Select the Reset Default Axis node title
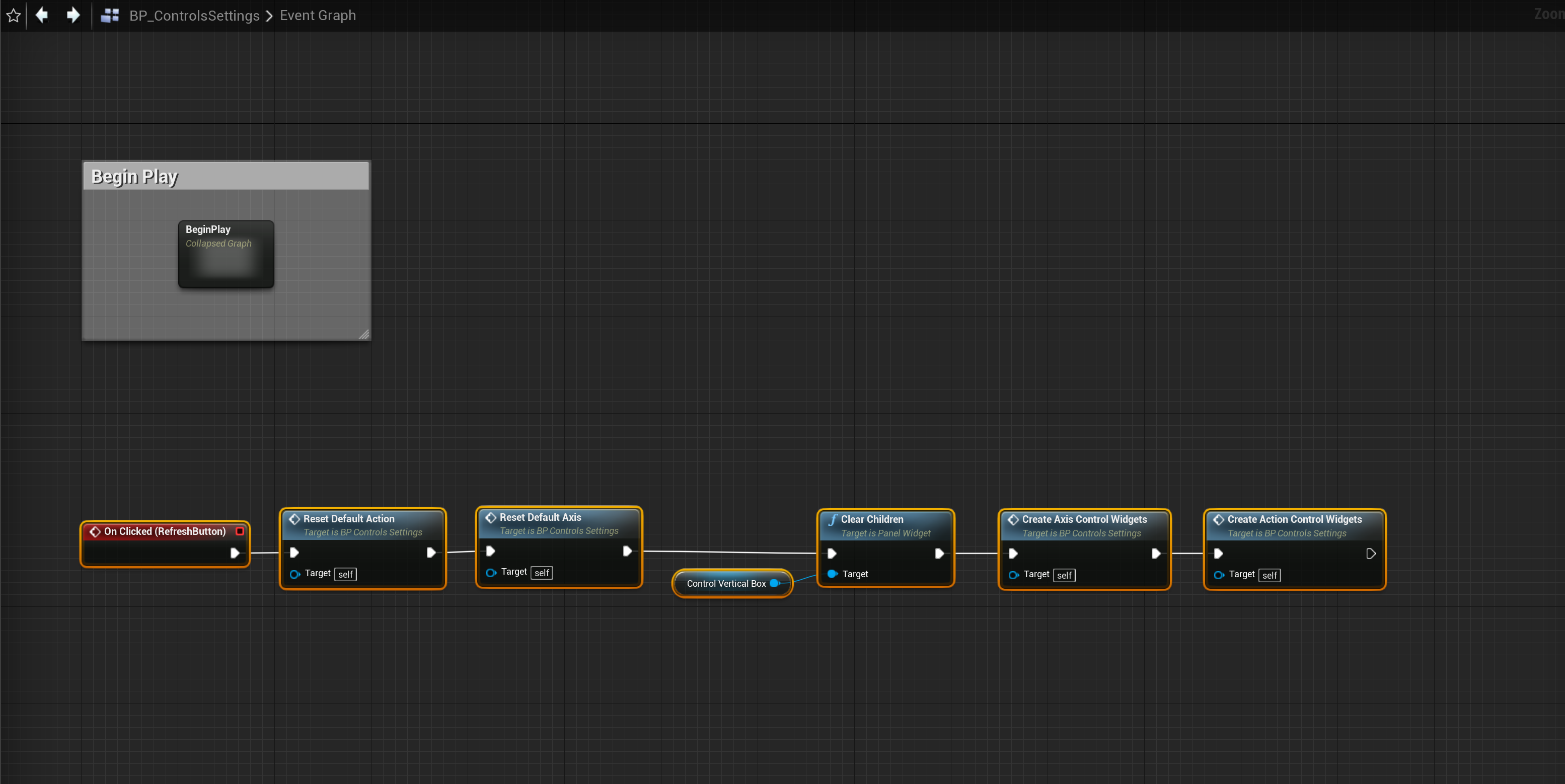The width and height of the screenshot is (1565, 784). tap(540, 517)
